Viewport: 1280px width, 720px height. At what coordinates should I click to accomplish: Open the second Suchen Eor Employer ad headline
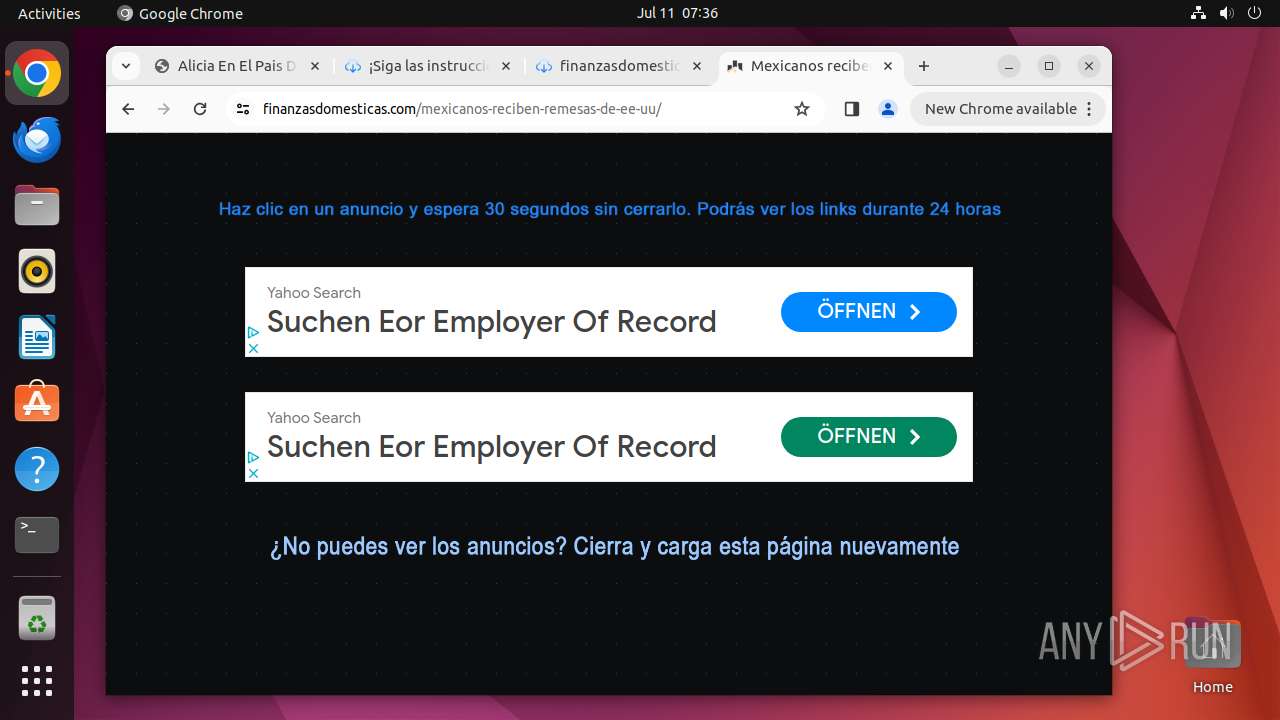coord(491,447)
